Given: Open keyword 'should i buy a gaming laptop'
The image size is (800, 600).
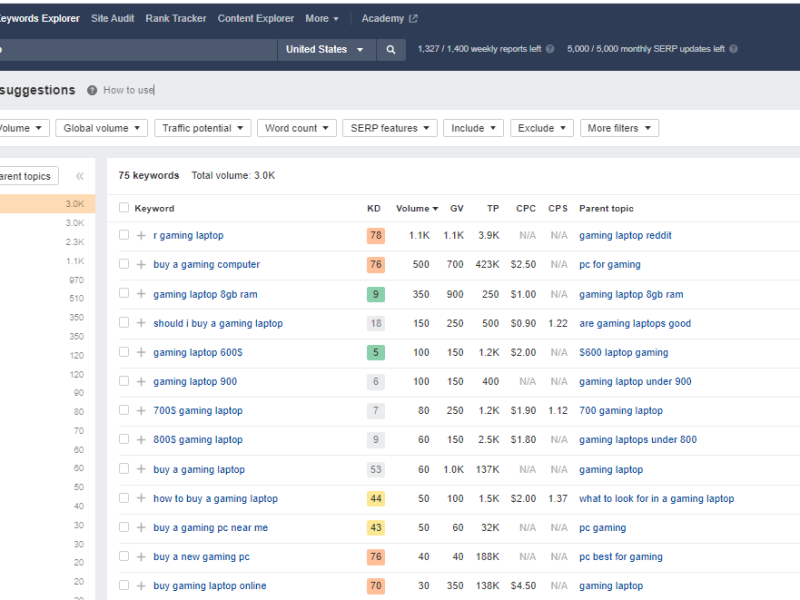Looking at the screenshot, I should (218, 323).
